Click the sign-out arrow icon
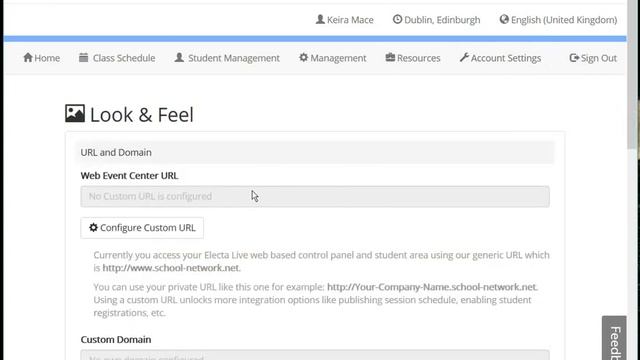Viewport: 640px width, 360px height. pyautogui.click(x=574, y=58)
